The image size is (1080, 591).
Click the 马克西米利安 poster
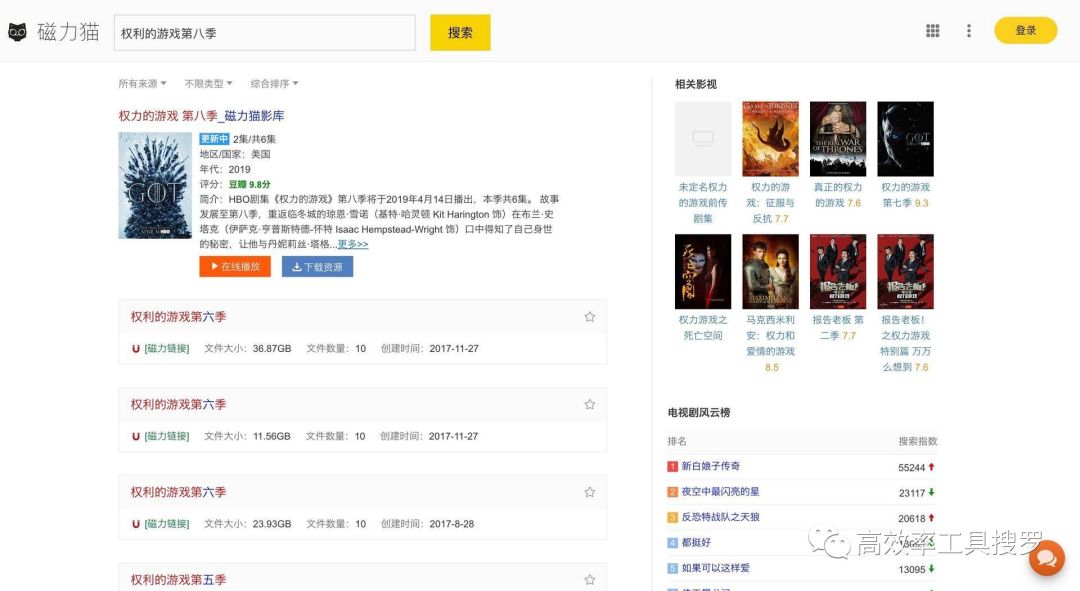[x=770, y=271]
